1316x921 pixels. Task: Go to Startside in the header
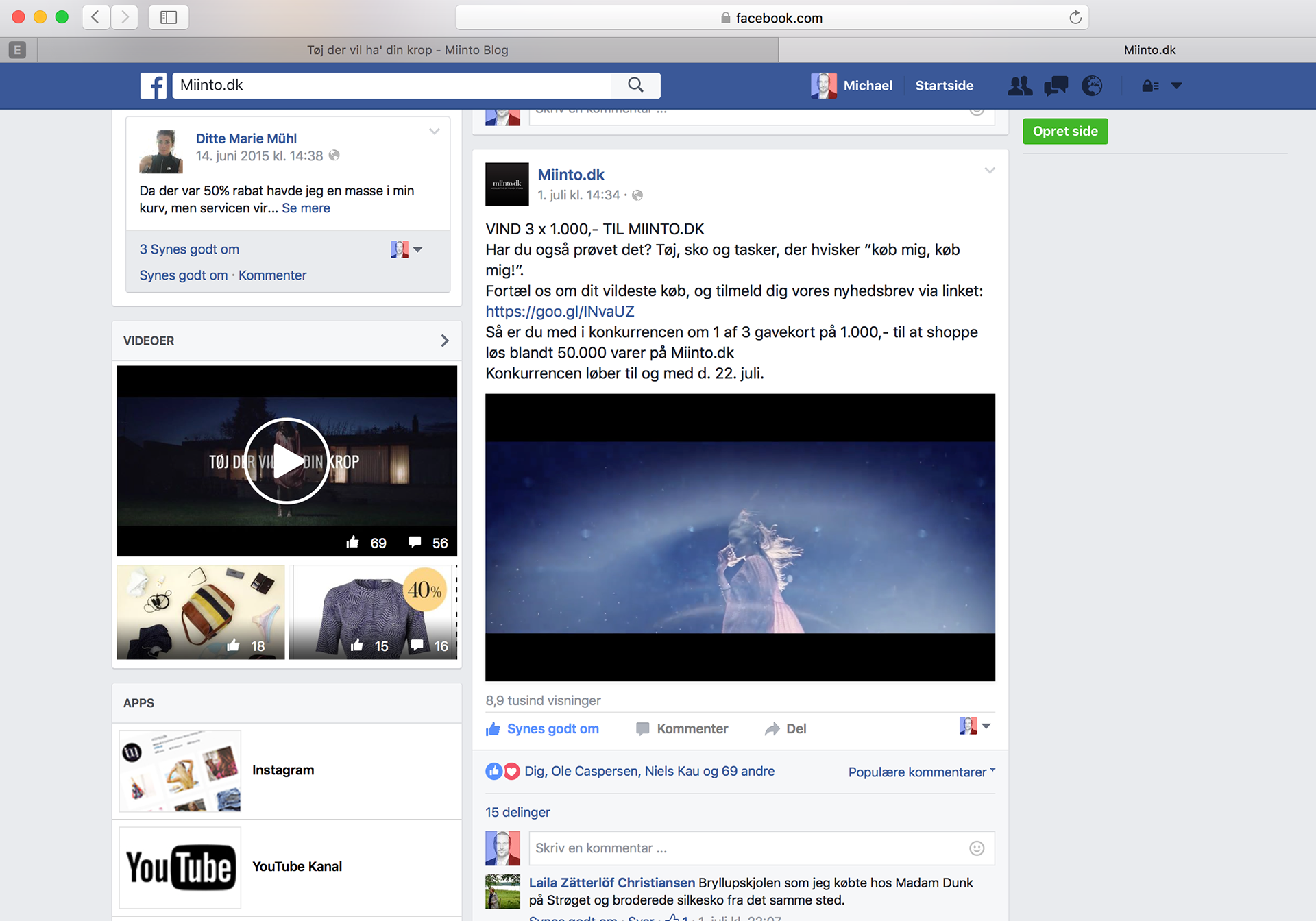944,86
